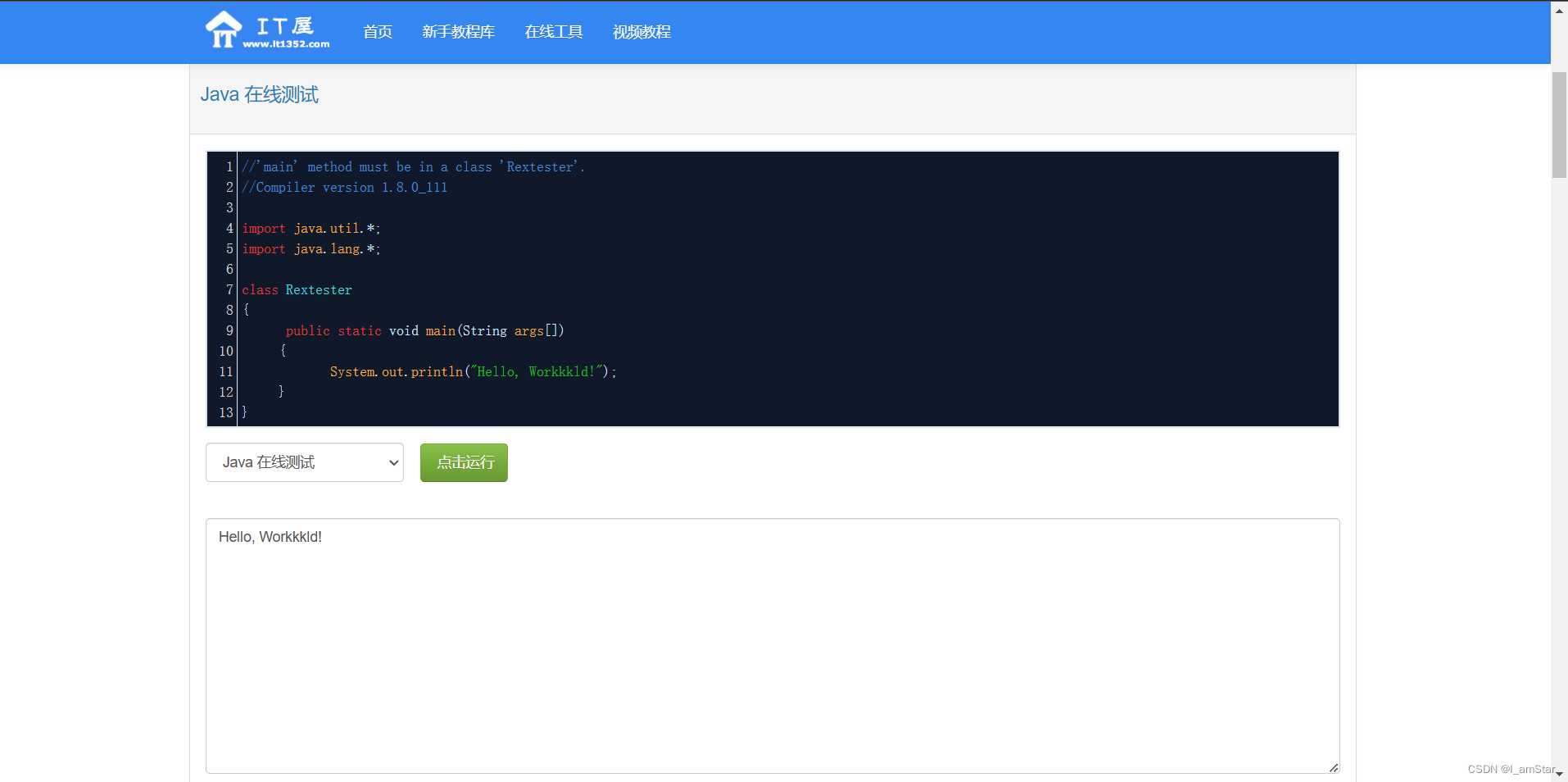Screen dimensions: 1568x782
Task: Click the 'class Rextester' code line
Action: click(x=297, y=289)
